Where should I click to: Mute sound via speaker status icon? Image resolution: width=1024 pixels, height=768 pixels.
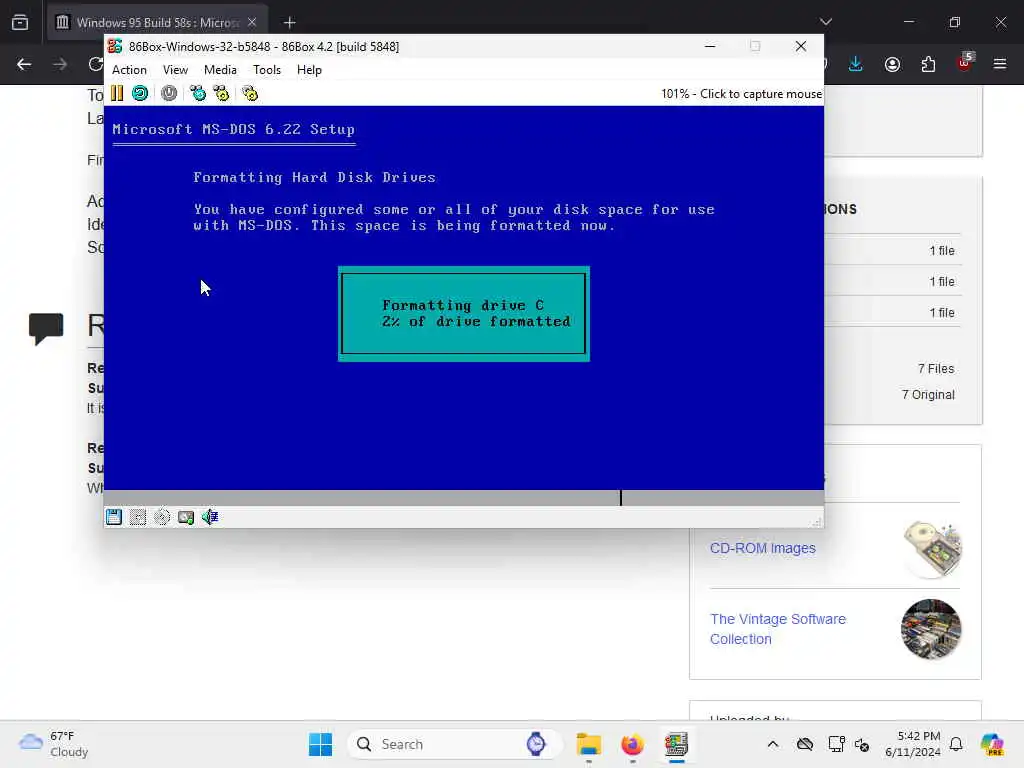point(210,517)
